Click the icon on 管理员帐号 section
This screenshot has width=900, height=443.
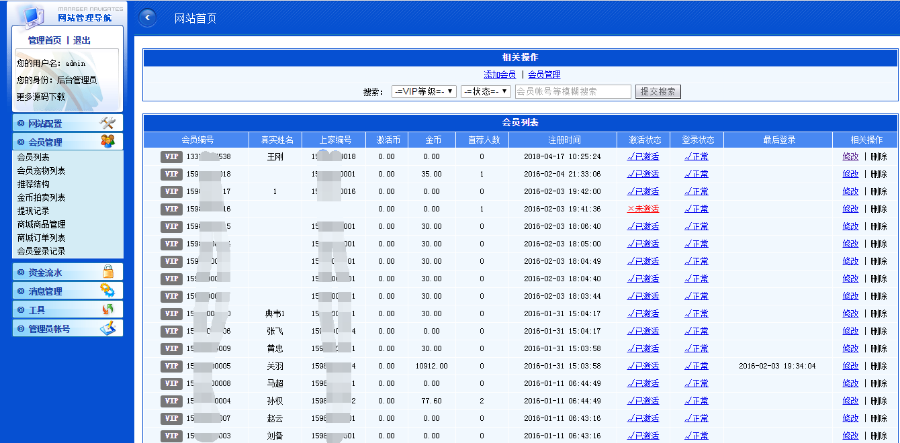[x=107, y=328]
